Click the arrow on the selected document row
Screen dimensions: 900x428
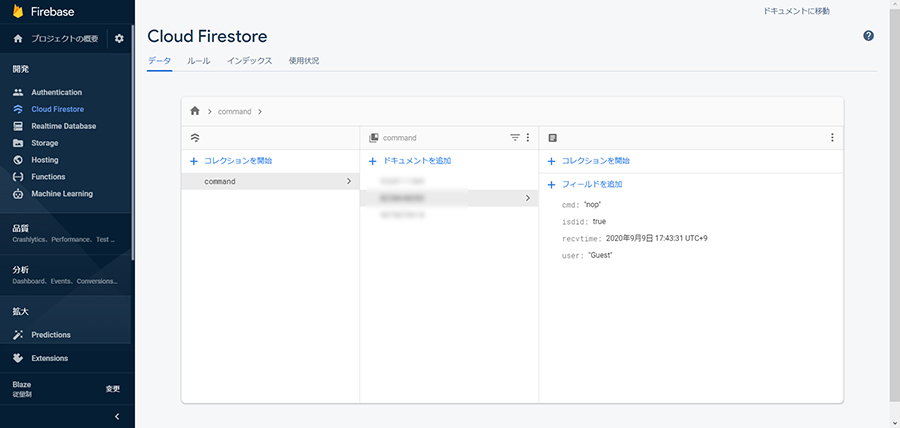point(528,198)
